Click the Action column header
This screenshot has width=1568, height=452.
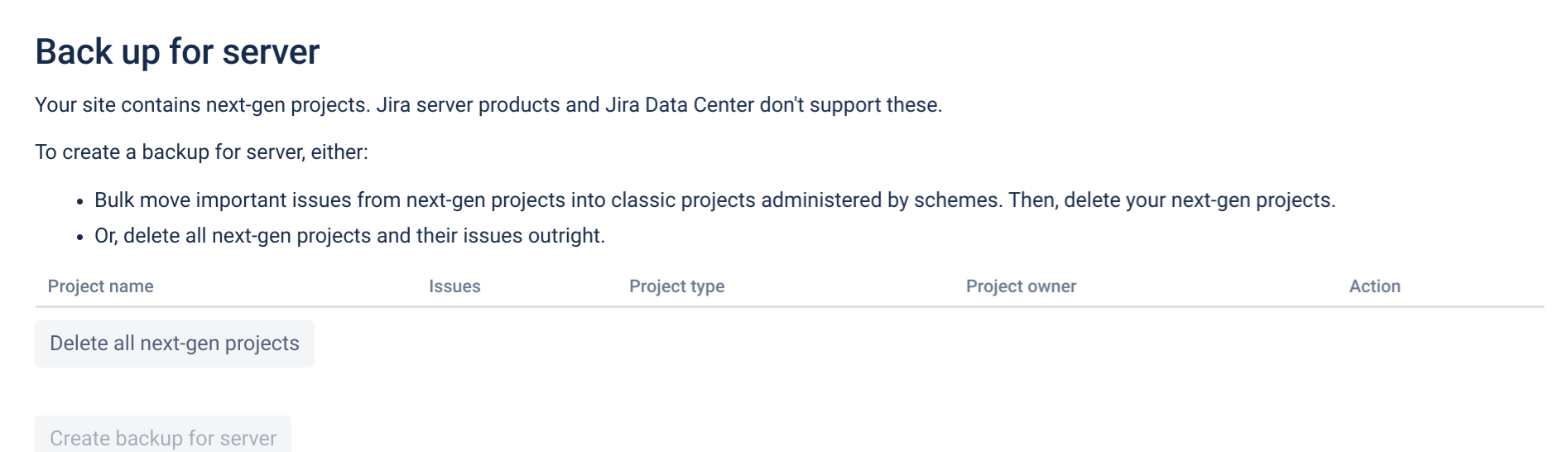pos(1374,286)
